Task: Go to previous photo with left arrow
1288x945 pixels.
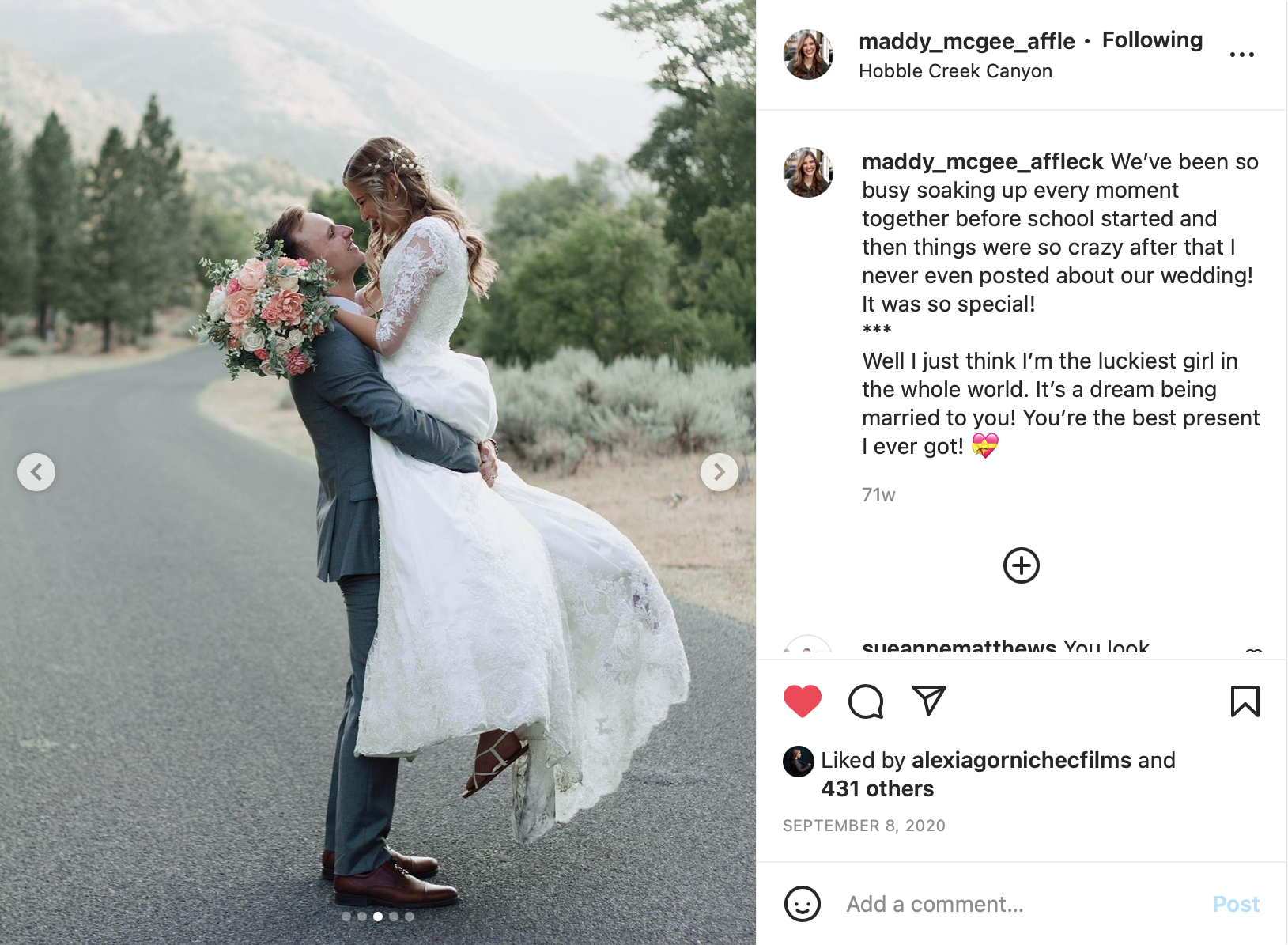Action: [36, 472]
